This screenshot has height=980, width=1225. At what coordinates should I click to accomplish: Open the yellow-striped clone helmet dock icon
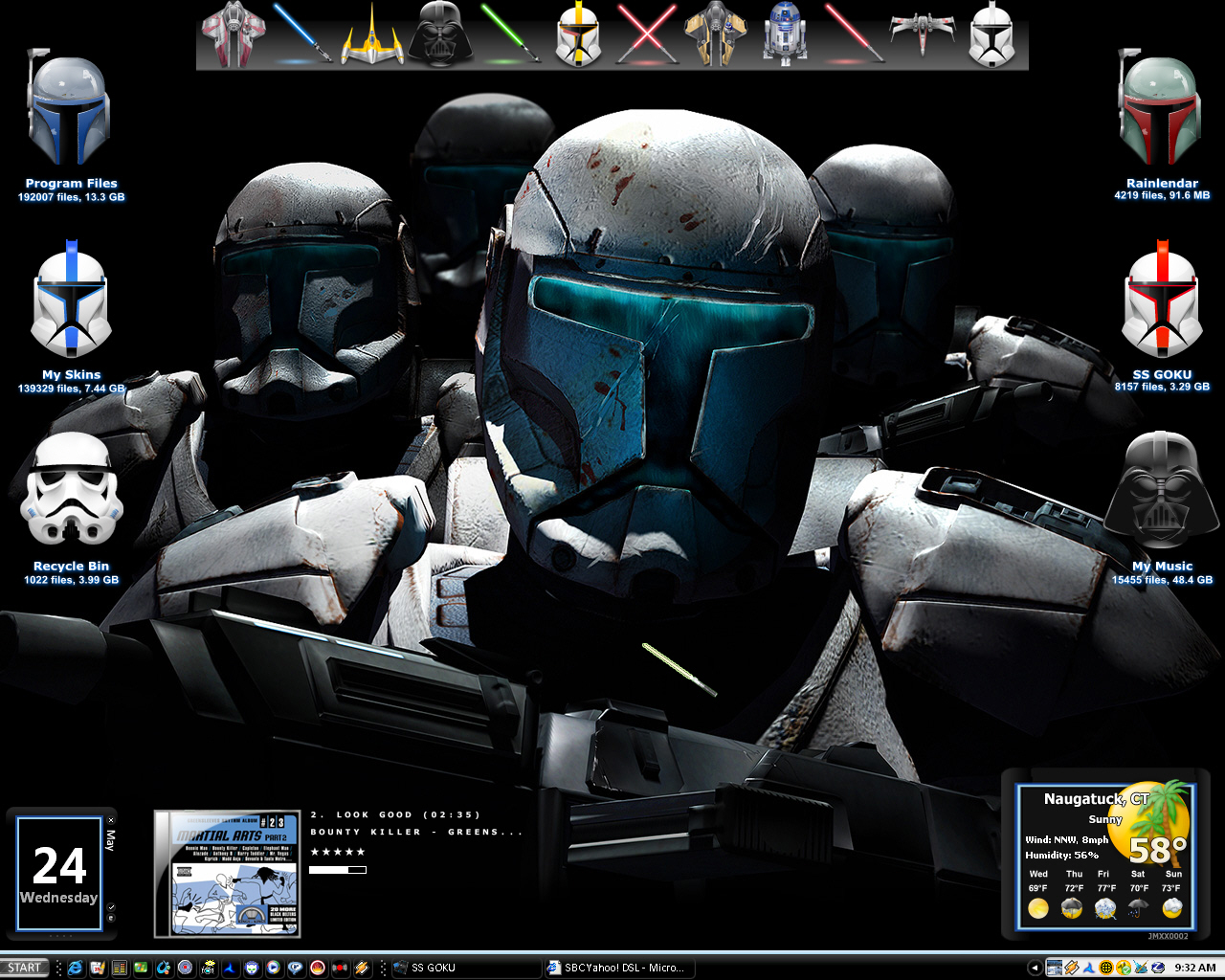[x=578, y=35]
